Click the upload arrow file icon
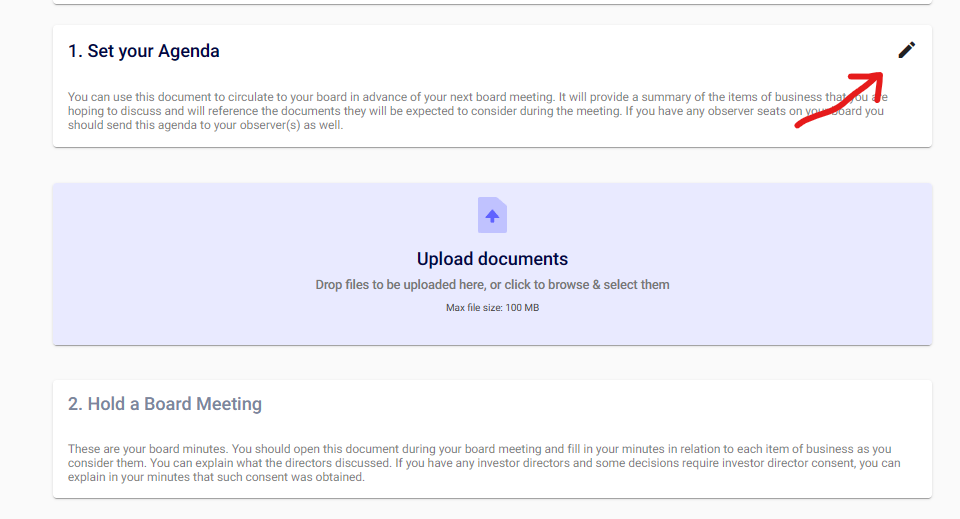 coord(492,215)
